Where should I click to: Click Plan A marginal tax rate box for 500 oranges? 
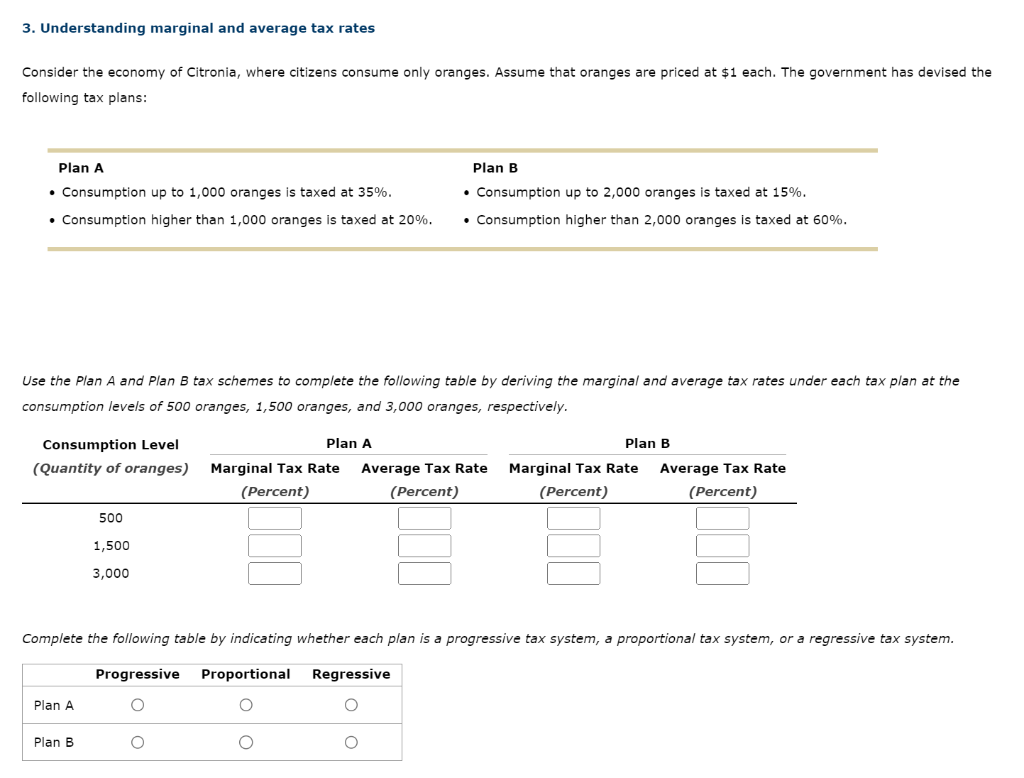pos(275,518)
